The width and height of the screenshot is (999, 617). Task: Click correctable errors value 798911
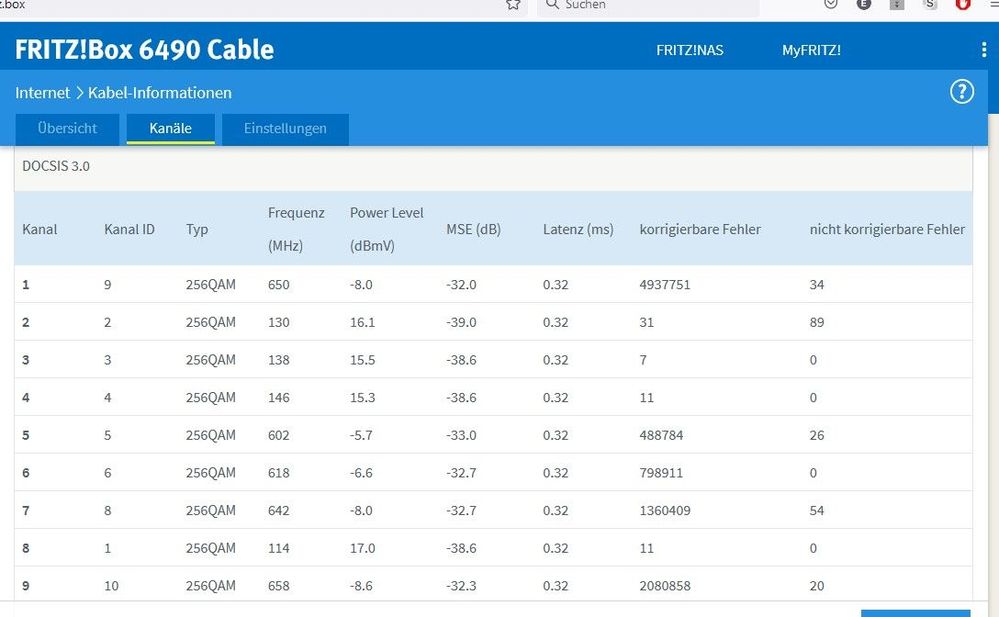pyautogui.click(x=661, y=473)
